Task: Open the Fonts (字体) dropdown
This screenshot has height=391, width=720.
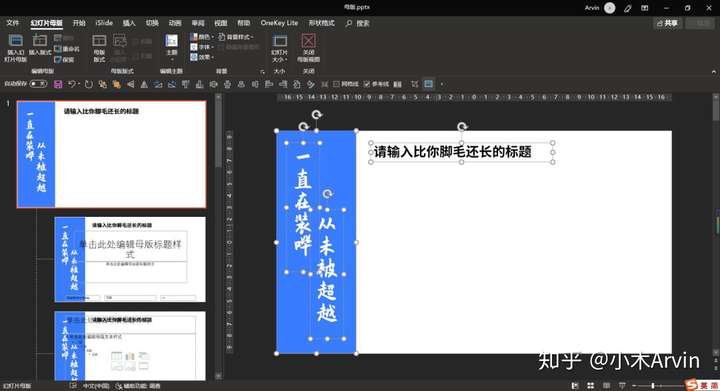Action: [x=202, y=47]
